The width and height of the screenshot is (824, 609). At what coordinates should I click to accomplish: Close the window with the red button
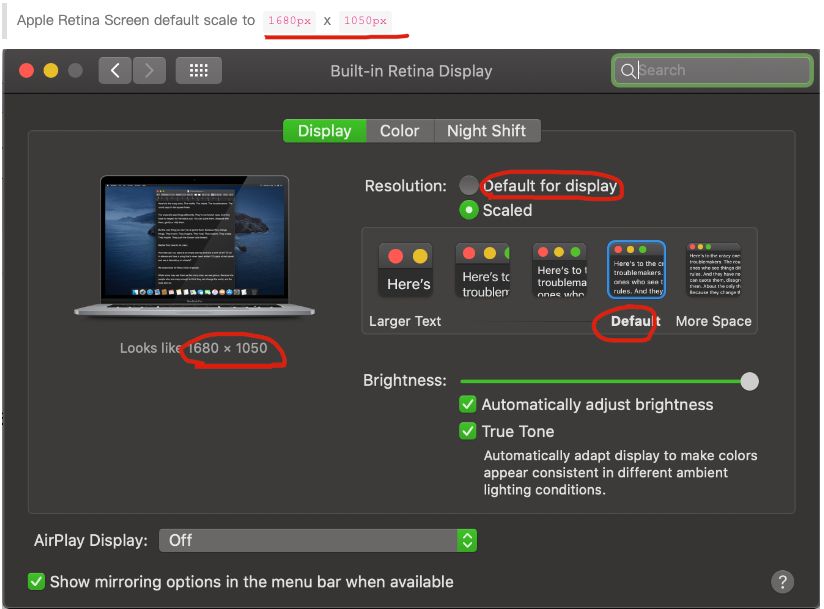pyautogui.click(x=26, y=70)
